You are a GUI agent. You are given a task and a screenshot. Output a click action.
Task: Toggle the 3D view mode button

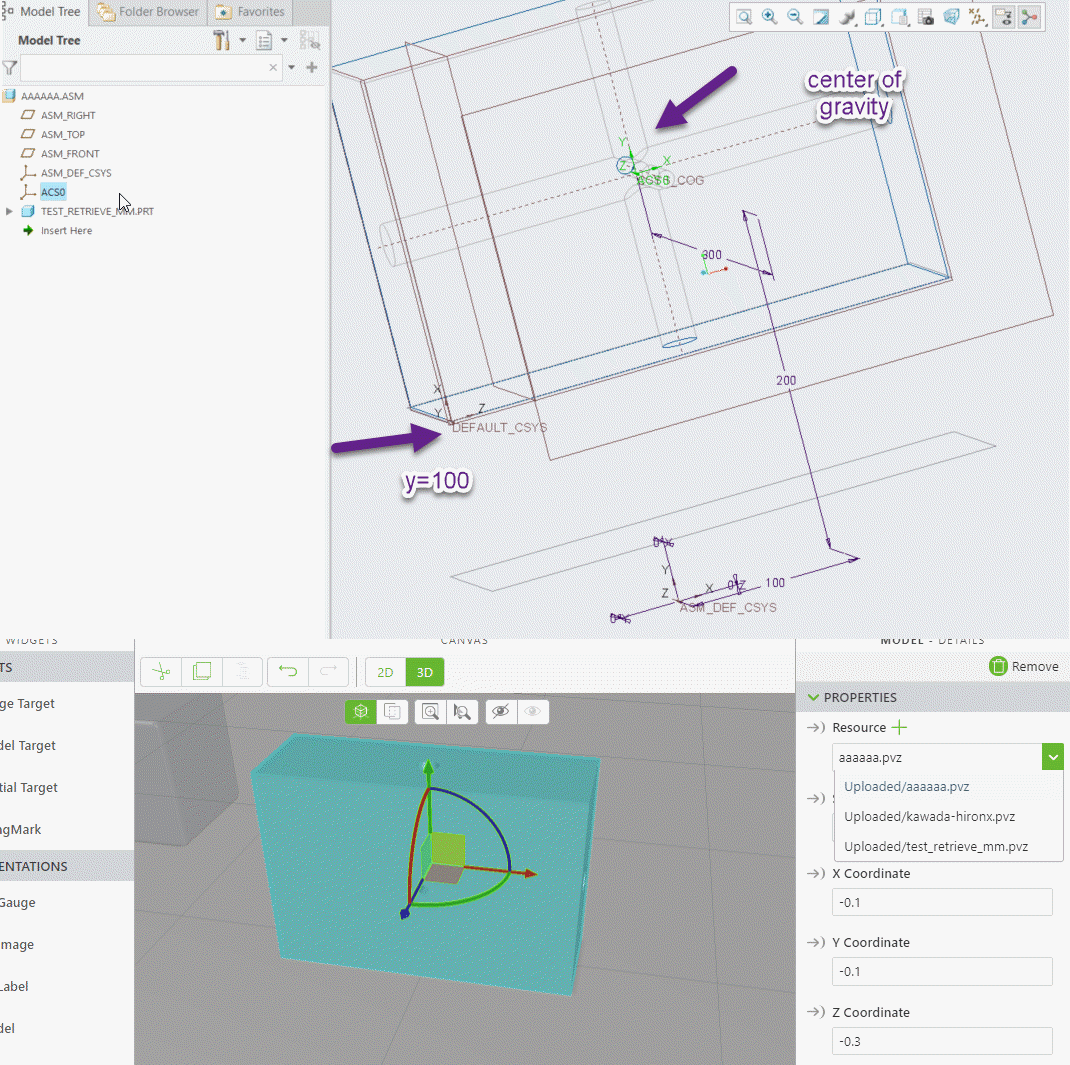425,671
